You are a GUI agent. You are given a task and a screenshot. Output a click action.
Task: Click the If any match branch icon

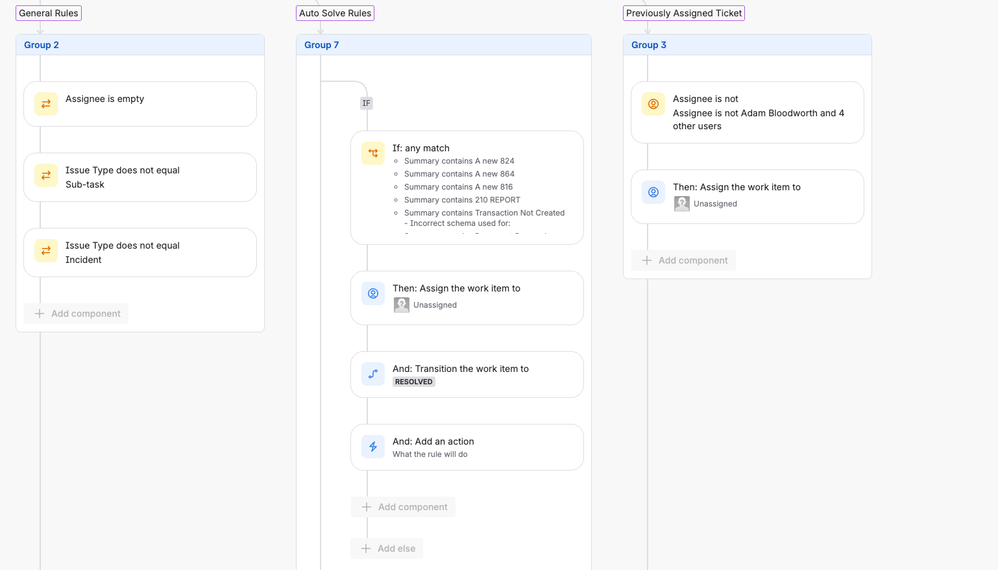(x=373, y=153)
